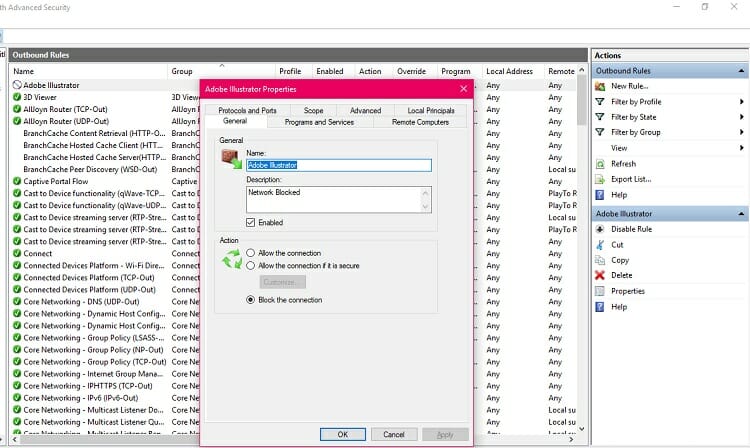Click green check icon of 3D Viewer rule
750x448 pixels.
[x=17, y=97]
